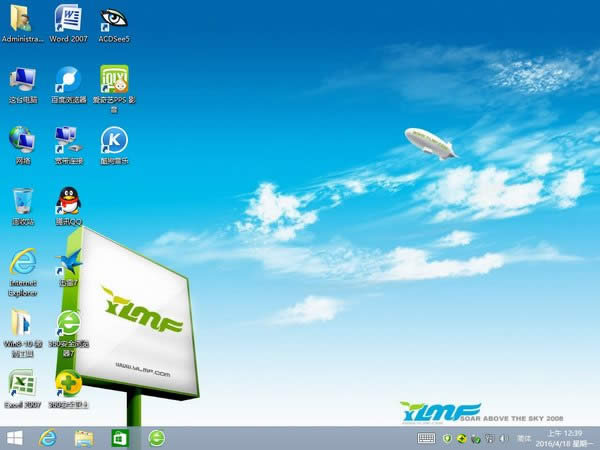Open the volume control in system tray
600x450 pixels.
click(502, 438)
